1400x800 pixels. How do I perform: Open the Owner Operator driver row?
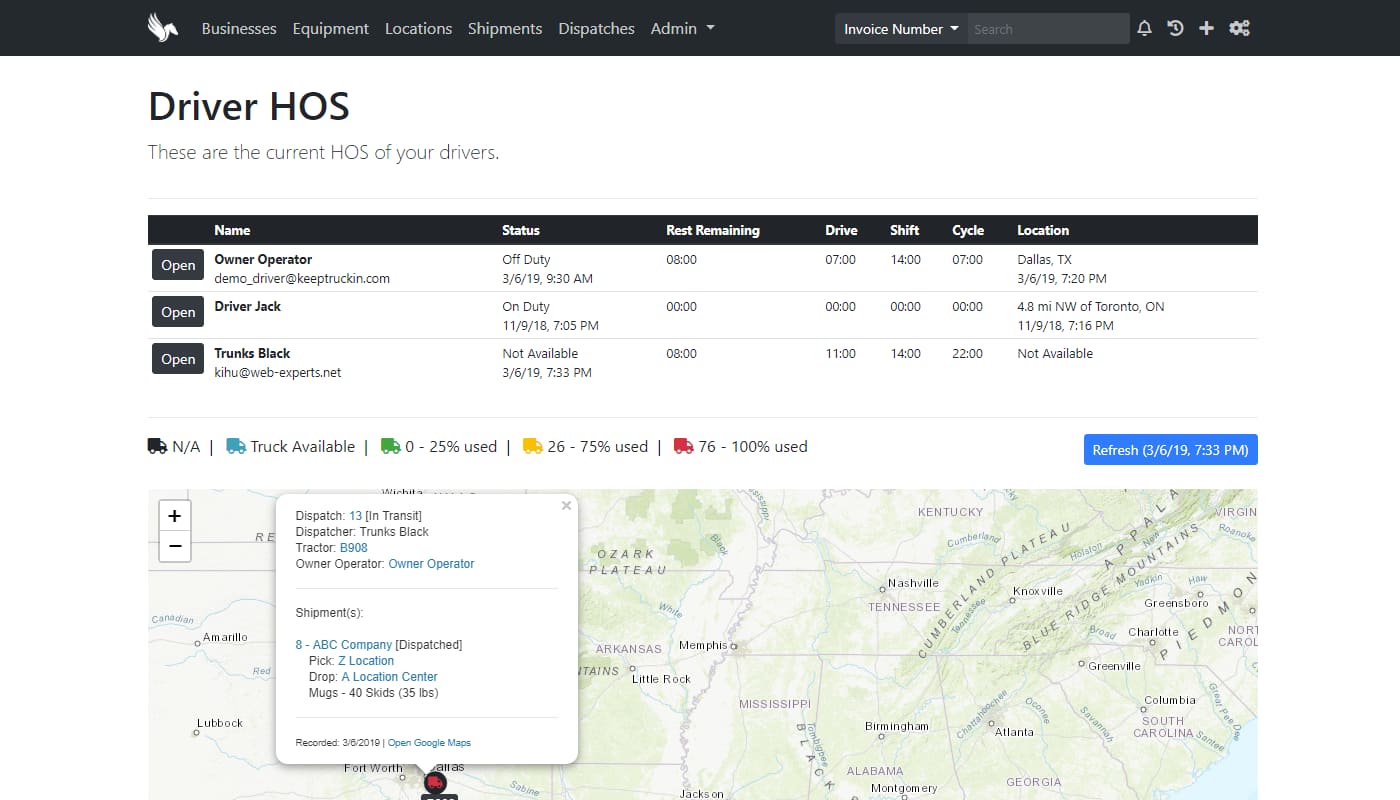click(178, 265)
